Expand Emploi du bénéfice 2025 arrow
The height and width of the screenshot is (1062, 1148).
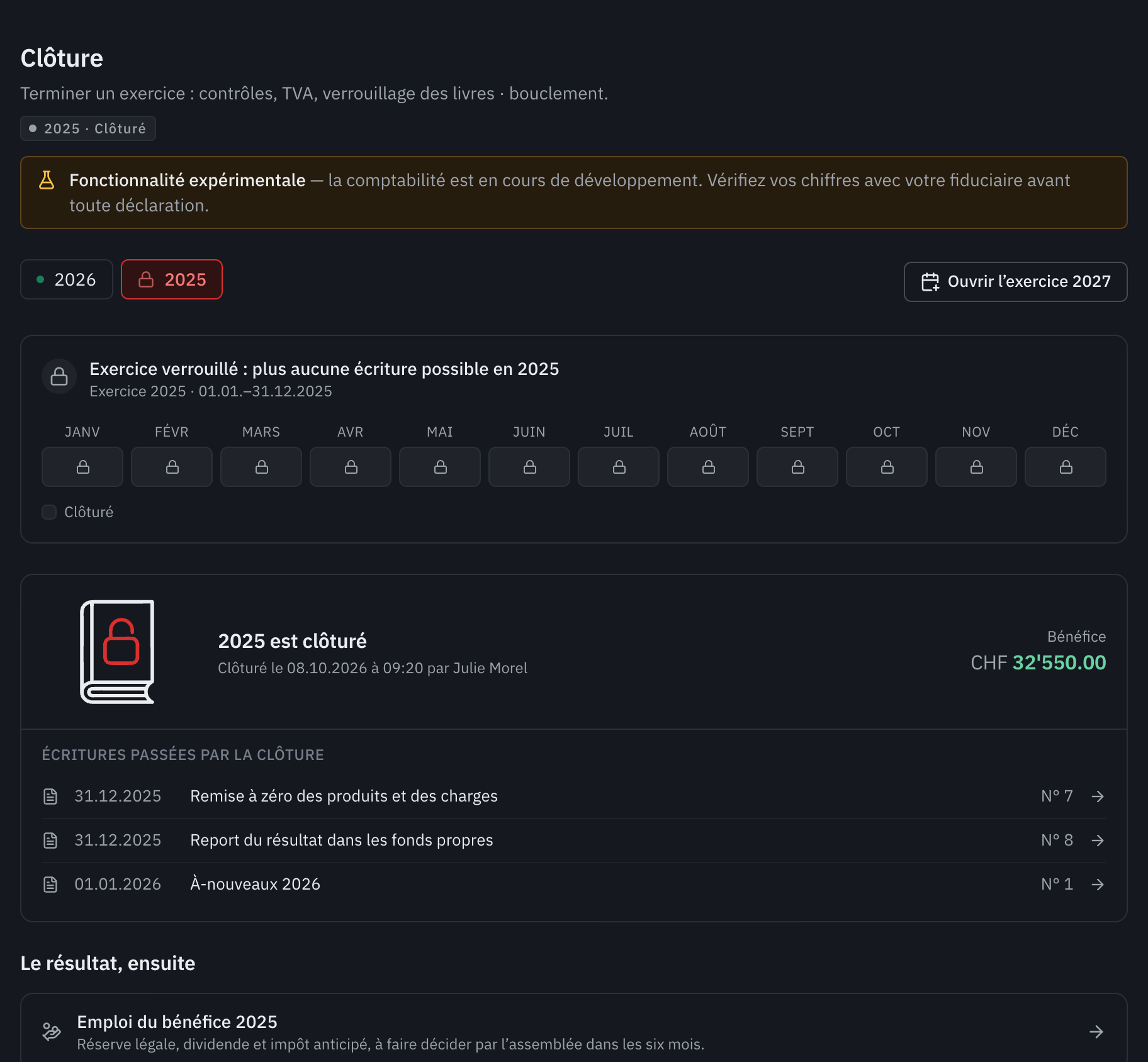point(1096,1032)
